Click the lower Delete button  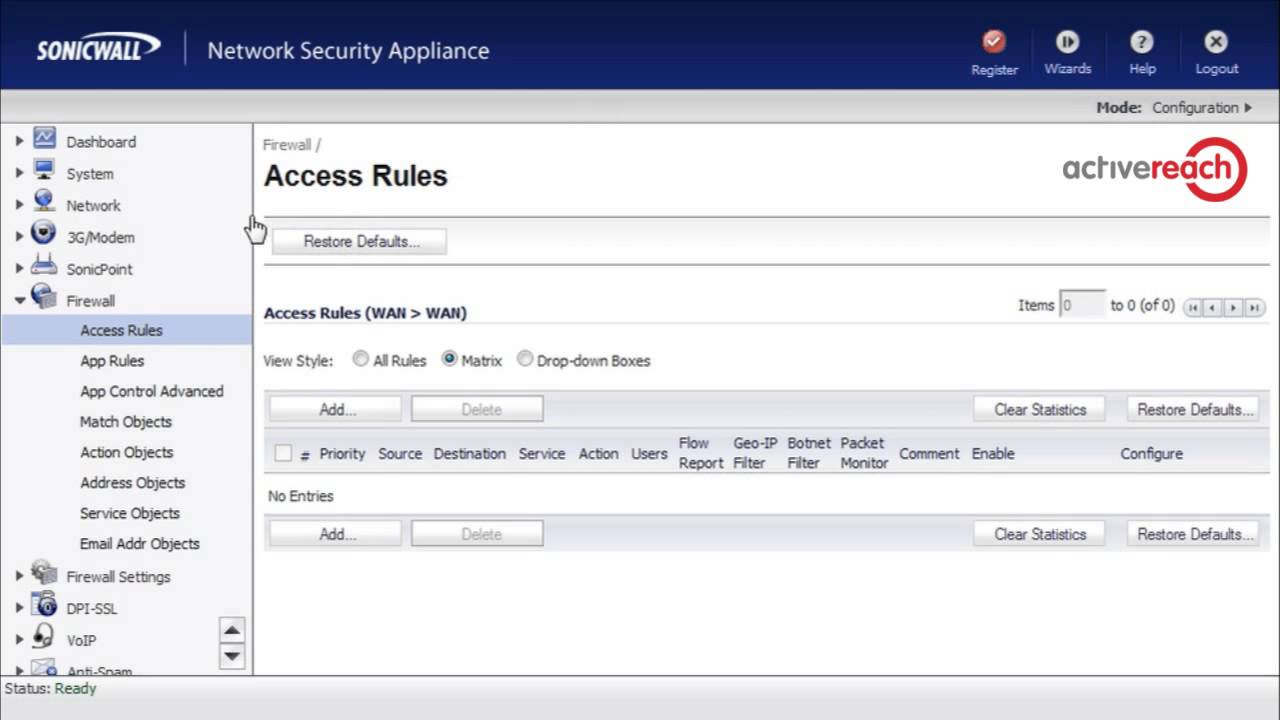[x=477, y=534]
